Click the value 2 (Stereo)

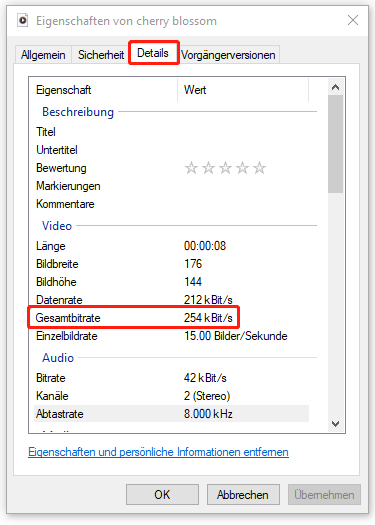pyautogui.click(x=207, y=396)
